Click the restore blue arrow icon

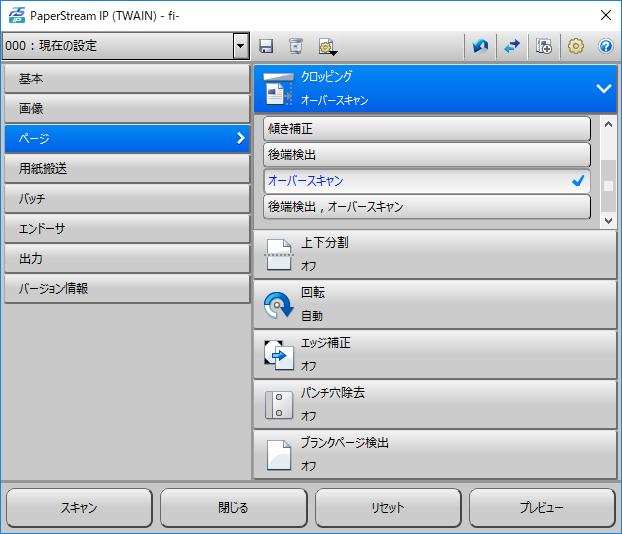(480, 46)
